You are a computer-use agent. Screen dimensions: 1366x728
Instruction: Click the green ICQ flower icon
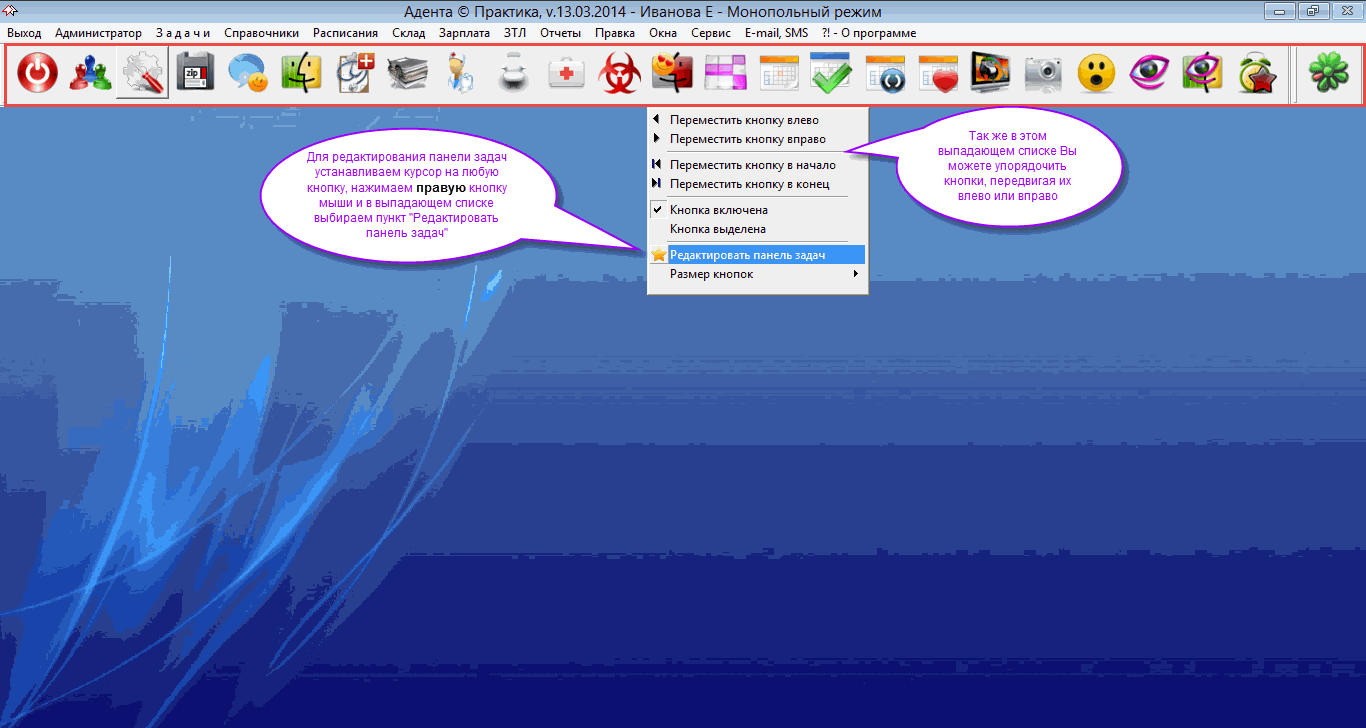point(1329,73)
